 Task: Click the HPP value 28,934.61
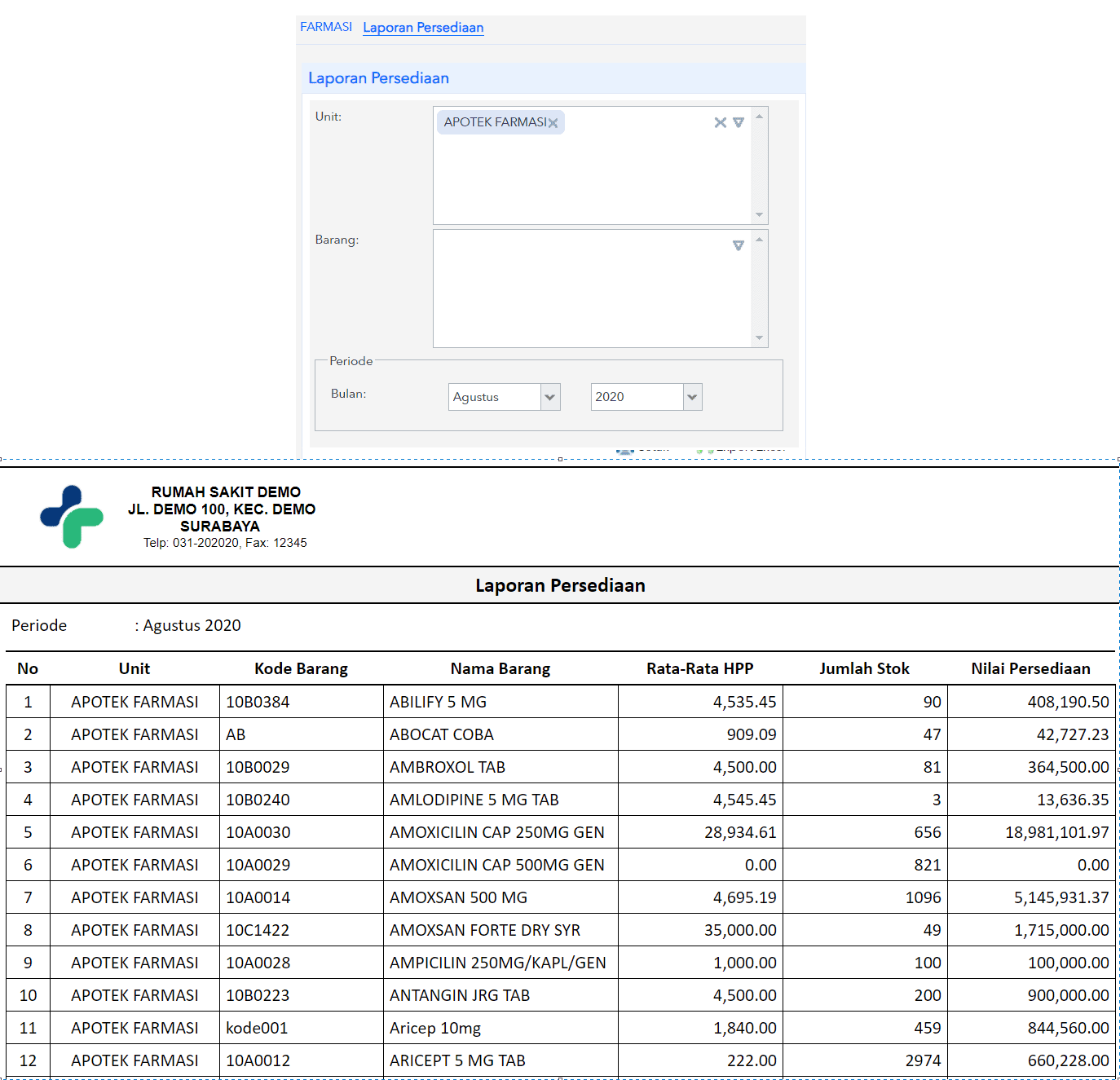click(x=700, y=832)
